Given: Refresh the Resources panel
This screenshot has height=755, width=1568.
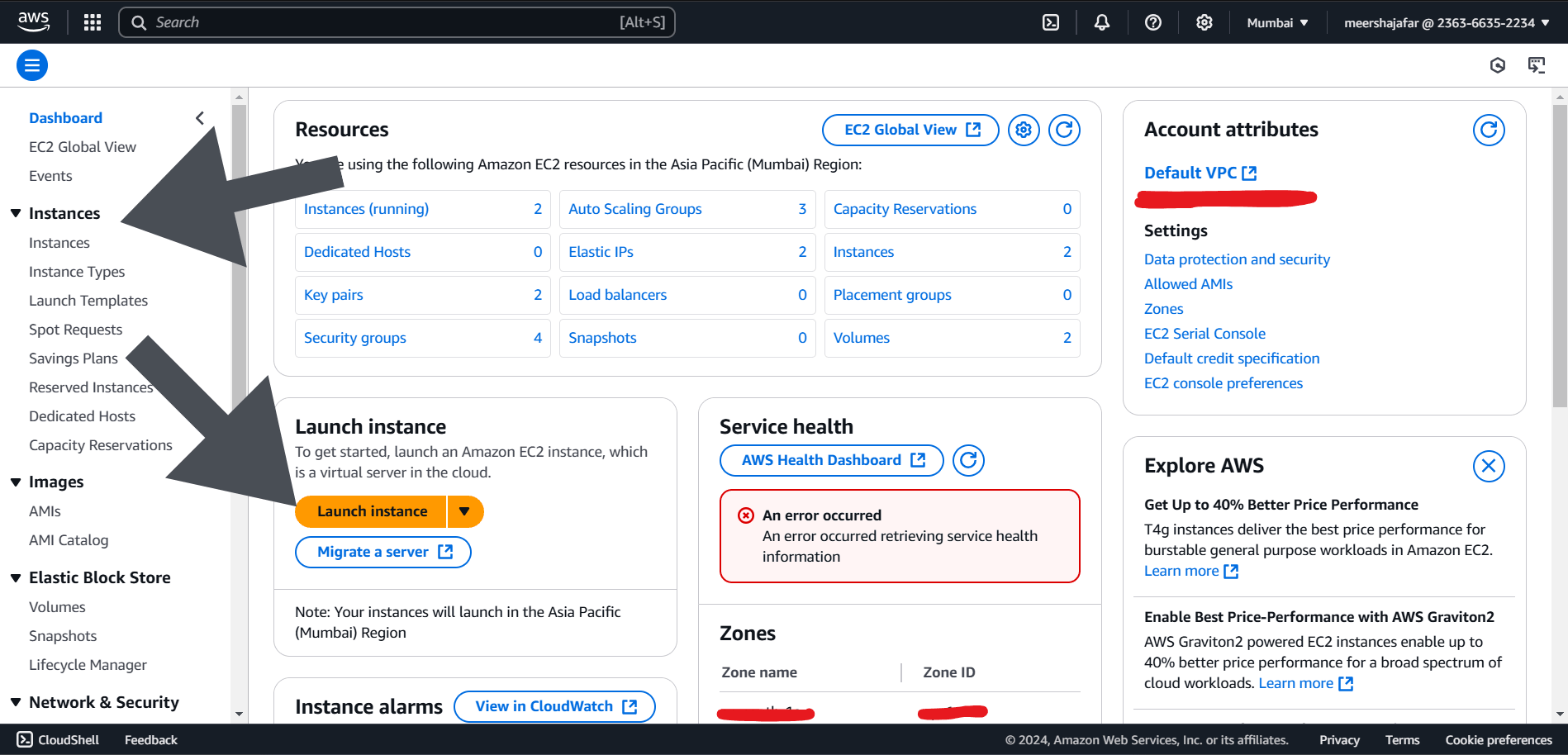Looking at the screenshot, I should [x=1064, y=130].
